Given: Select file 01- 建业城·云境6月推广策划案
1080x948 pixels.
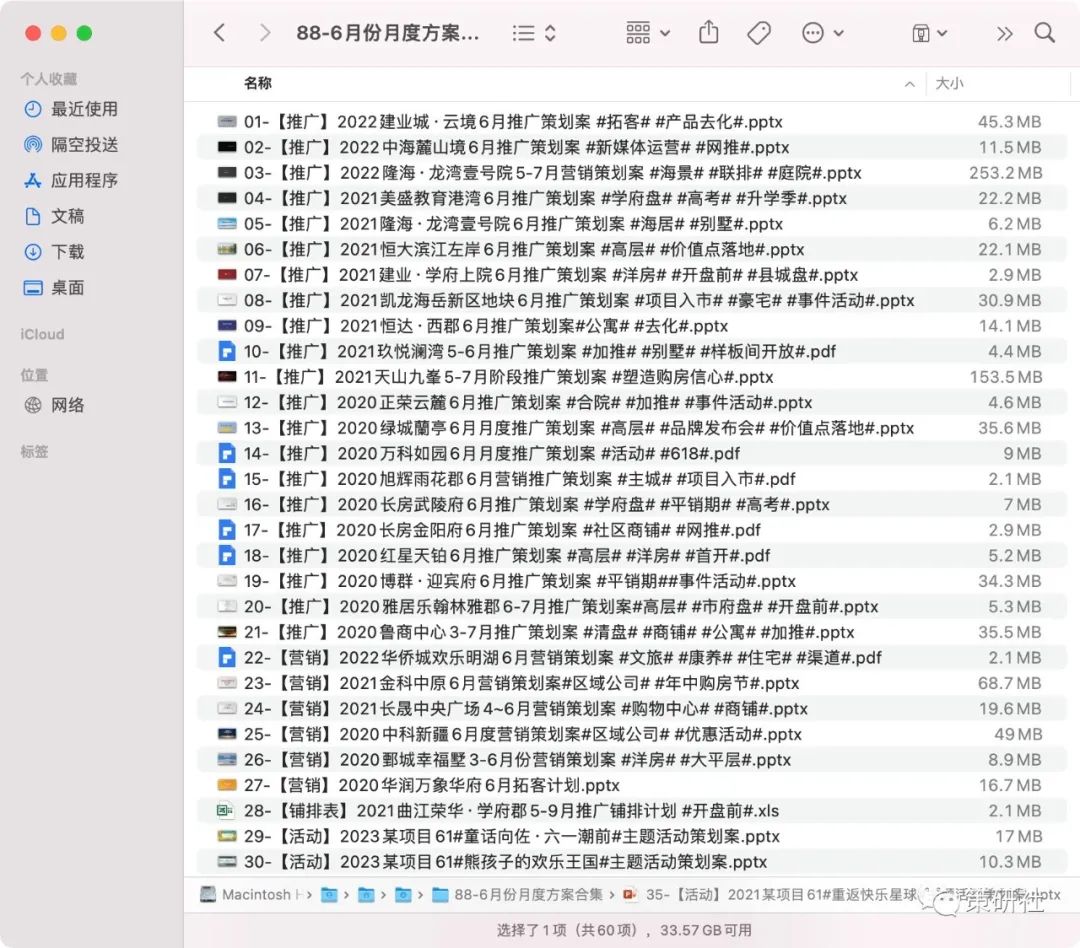Looking at the screenshot, I should coord(632,122).
